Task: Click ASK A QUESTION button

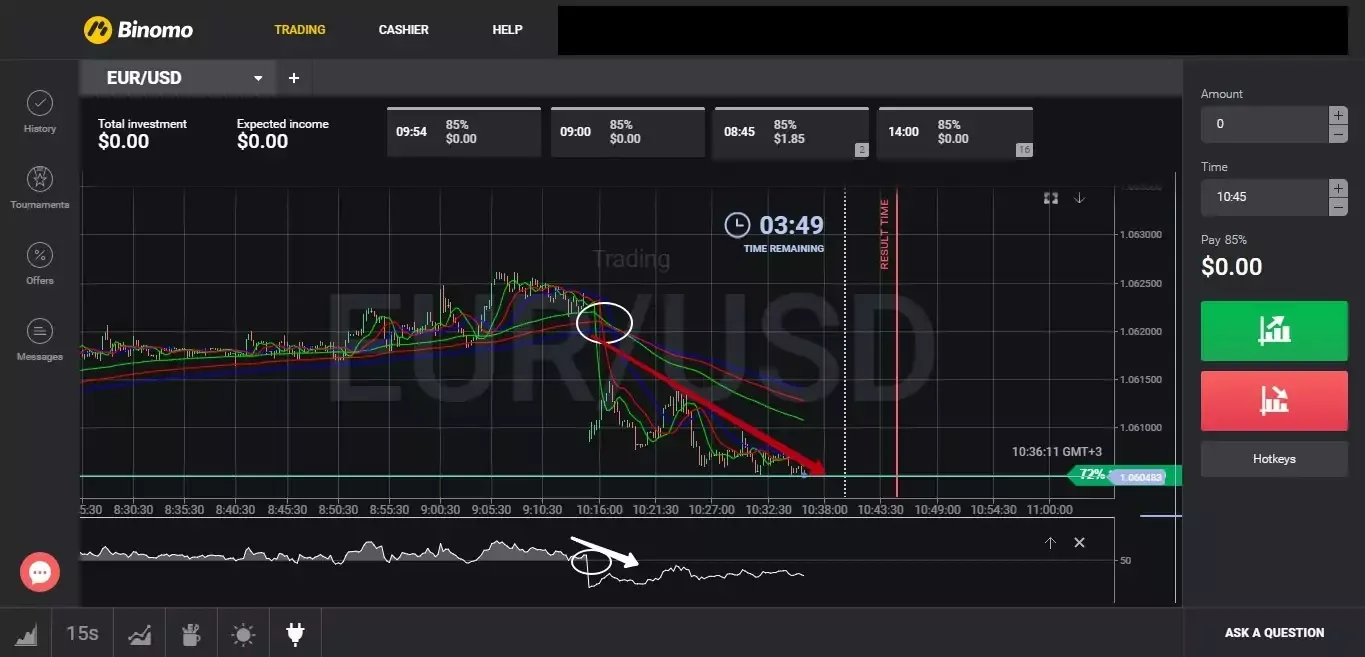Action: pyautogui.click(x=1274, y=633)
